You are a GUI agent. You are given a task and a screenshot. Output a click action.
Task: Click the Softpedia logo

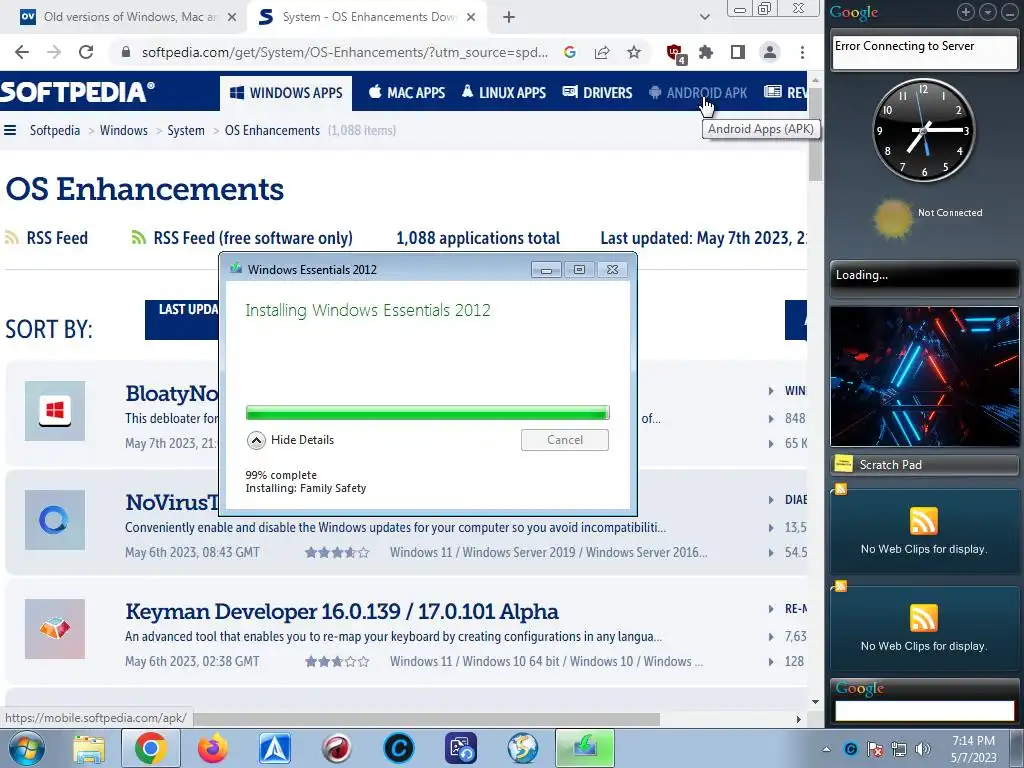(77, 91)
